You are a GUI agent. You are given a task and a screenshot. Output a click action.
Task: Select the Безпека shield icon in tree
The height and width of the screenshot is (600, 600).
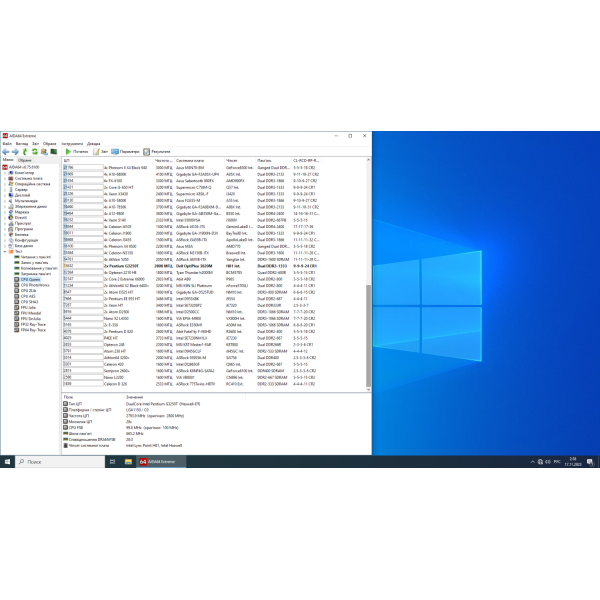click(11, 235)
